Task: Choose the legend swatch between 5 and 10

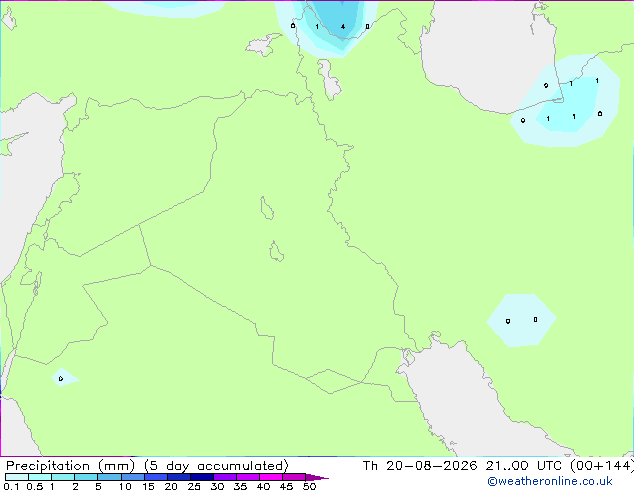Action: (x=109, y=477)
